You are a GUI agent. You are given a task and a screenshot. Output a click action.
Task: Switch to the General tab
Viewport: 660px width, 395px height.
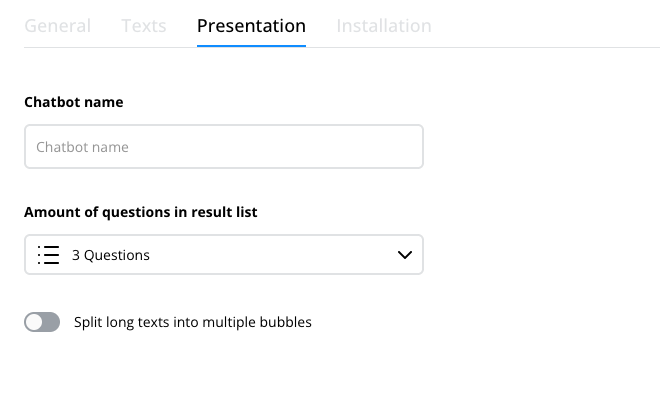click(x=58, y=26)
